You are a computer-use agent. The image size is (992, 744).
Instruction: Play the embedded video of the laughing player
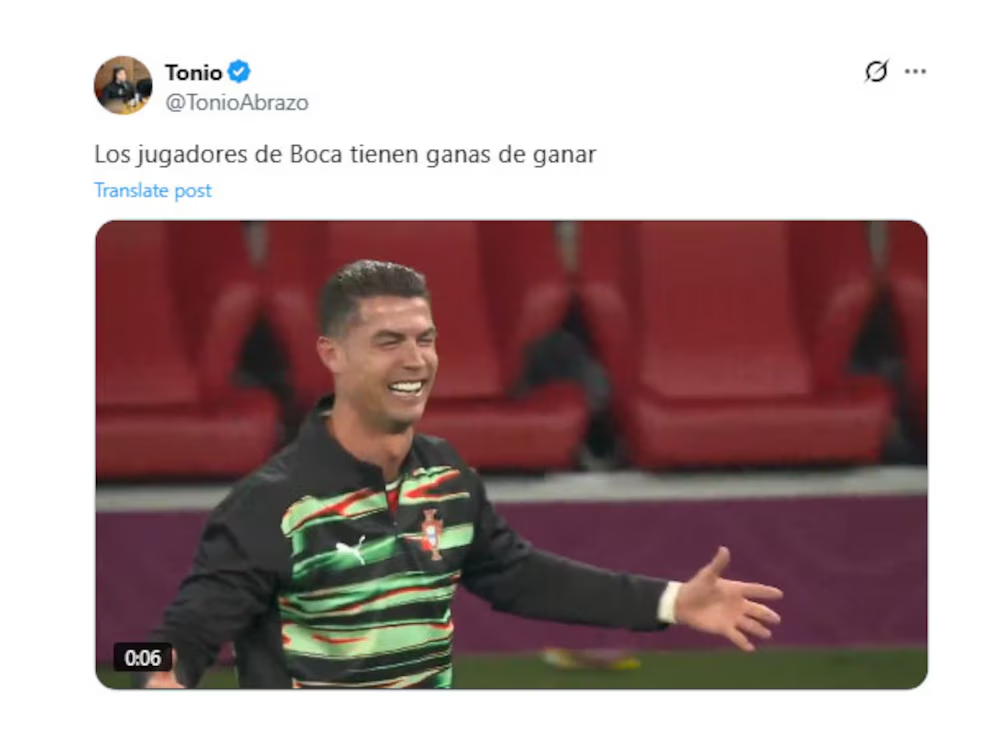click(x=511, y=454)
